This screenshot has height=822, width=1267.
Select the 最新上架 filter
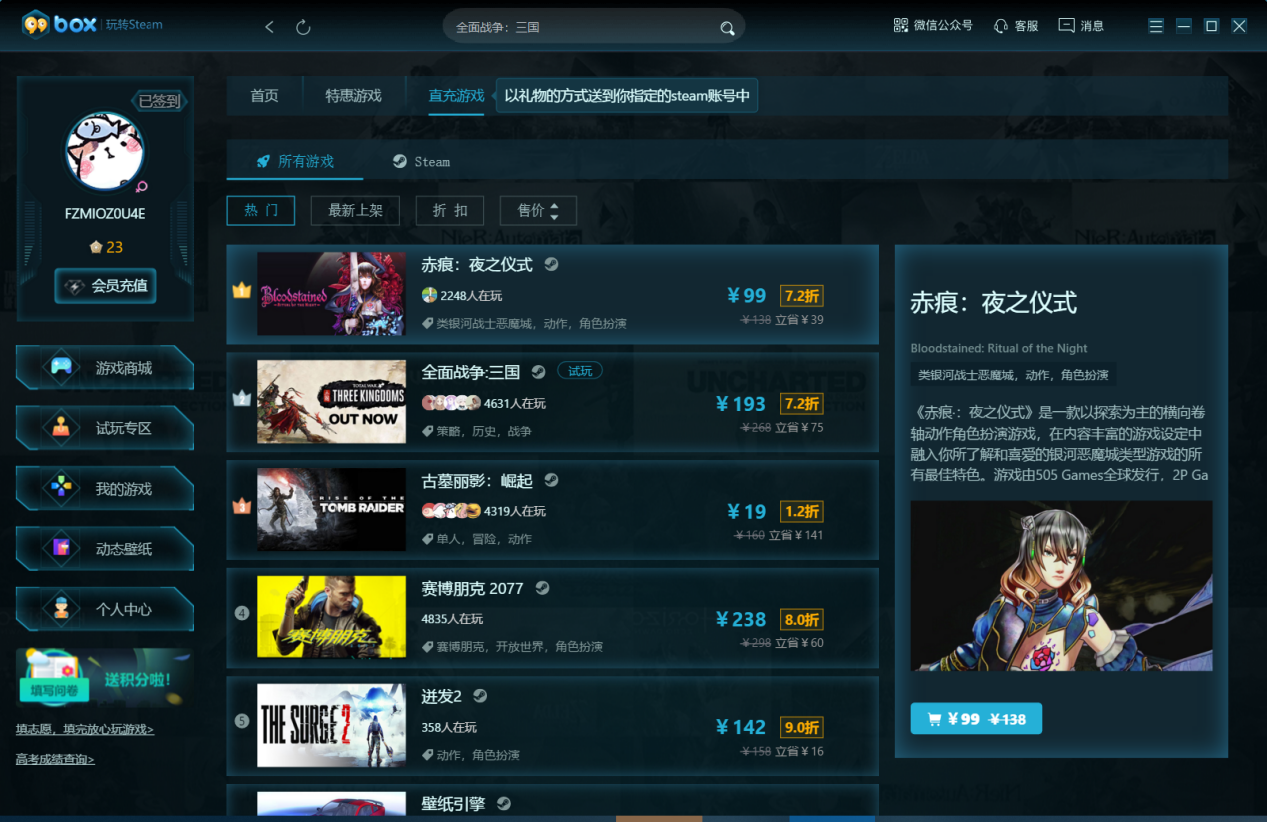(x=355, y=210)
